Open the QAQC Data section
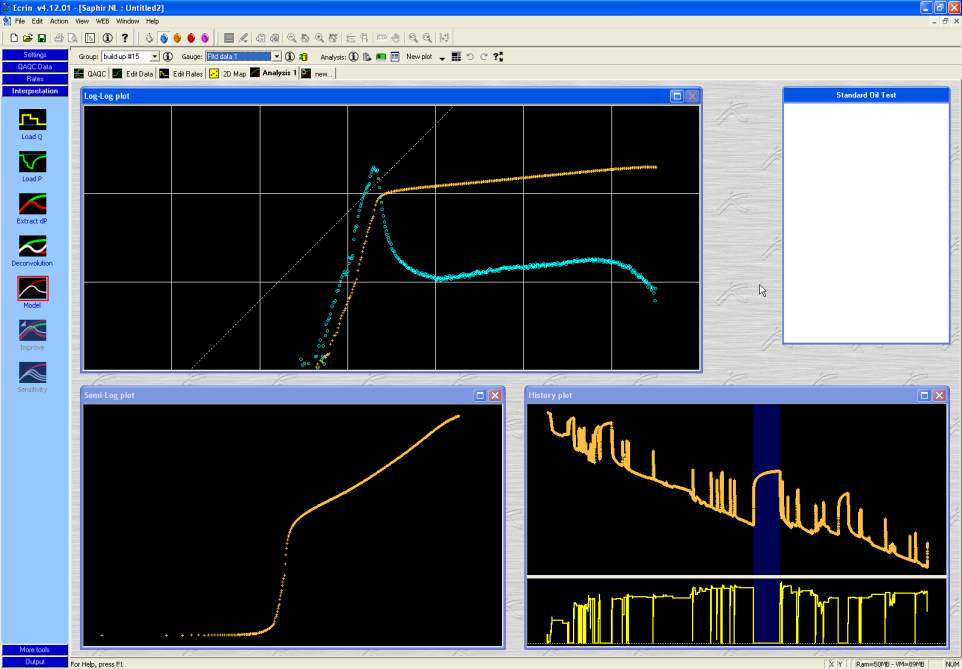The image size is (962, 669). tap(35, 67)
